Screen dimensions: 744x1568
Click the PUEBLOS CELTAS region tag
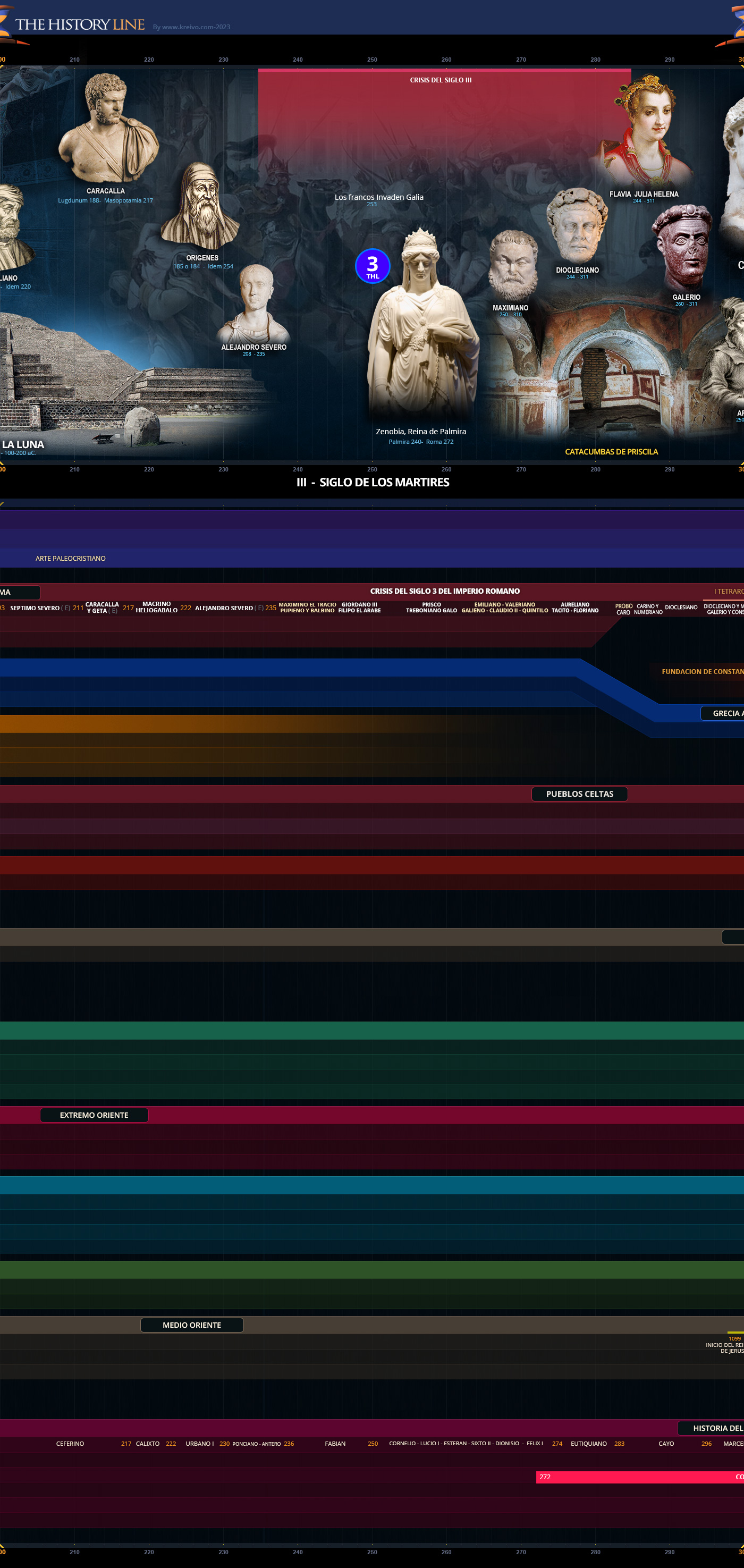580,794
